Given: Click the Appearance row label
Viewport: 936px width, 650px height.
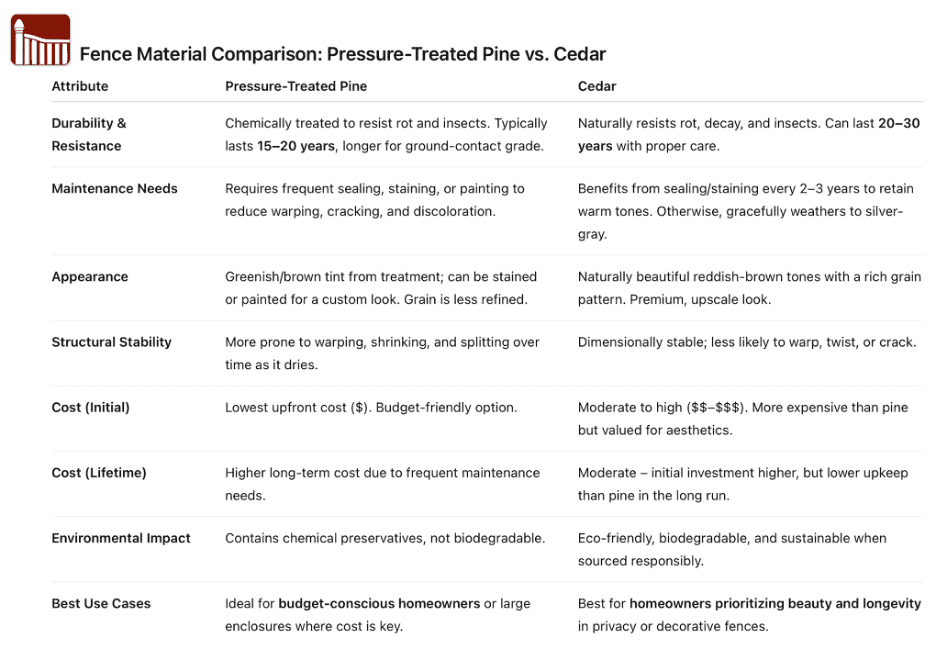Looking at the screenshot, I should coord(90,276).
